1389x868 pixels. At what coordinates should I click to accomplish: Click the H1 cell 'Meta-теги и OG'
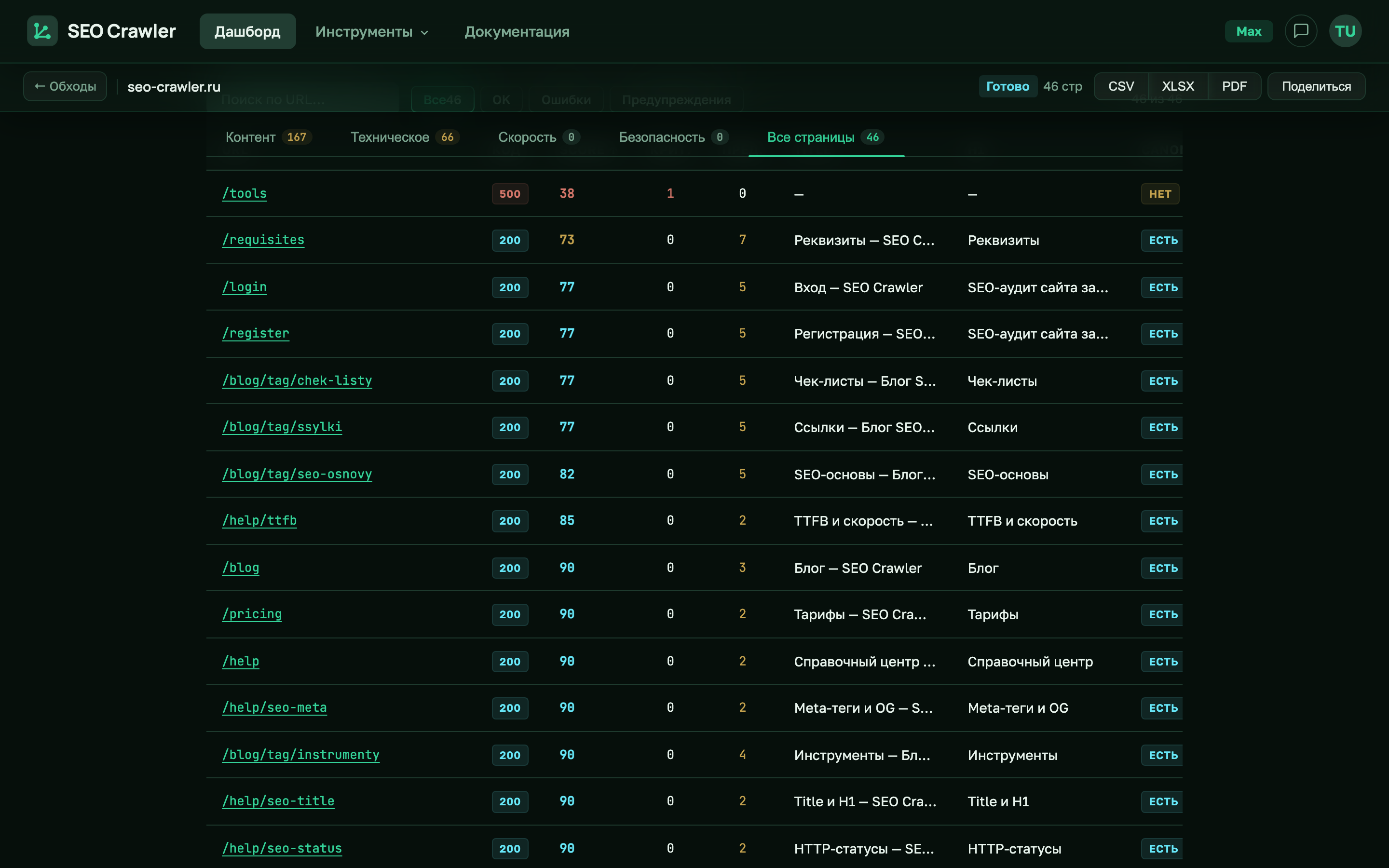click(1018, 708)
